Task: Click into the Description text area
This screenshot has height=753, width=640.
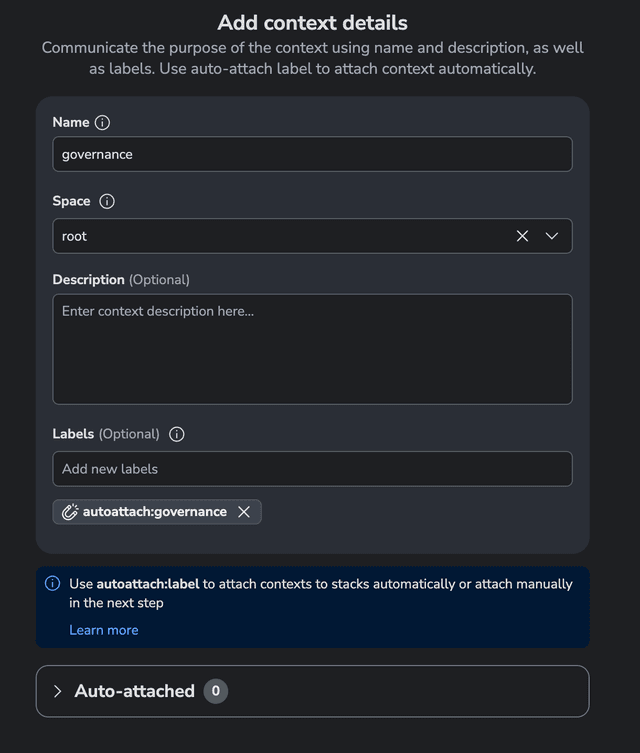Action: coord(312,349)
